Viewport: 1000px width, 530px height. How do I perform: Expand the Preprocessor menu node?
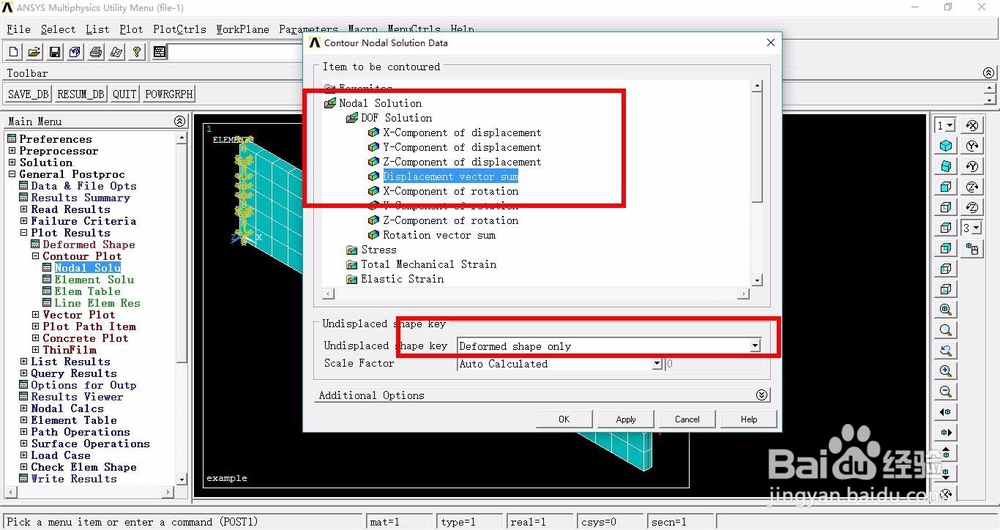tap(11, 151)
